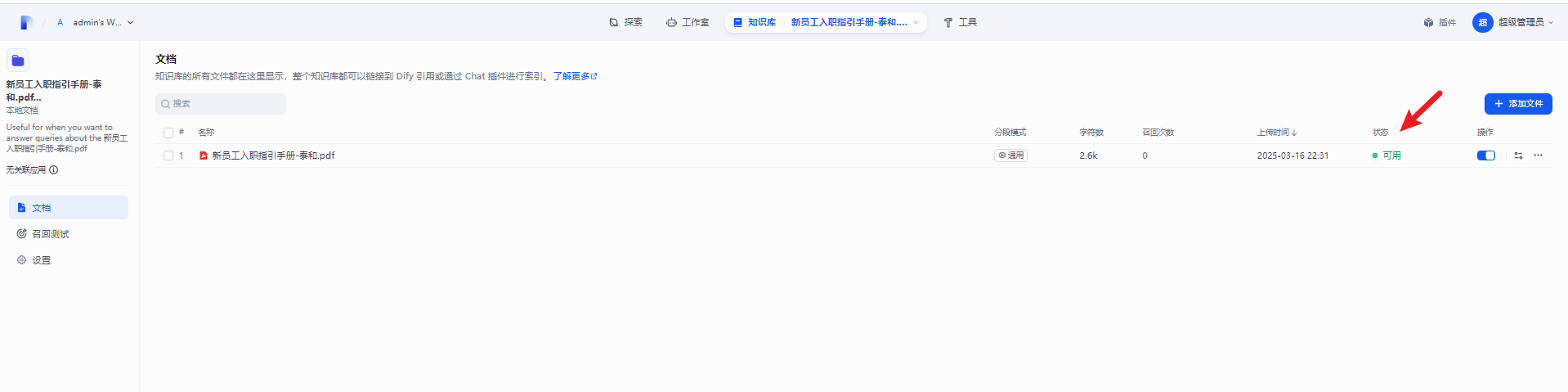Click the knowledge base title 新员工入职指引手册-泰和.pdf in sidebar

(x=54, y=90)
